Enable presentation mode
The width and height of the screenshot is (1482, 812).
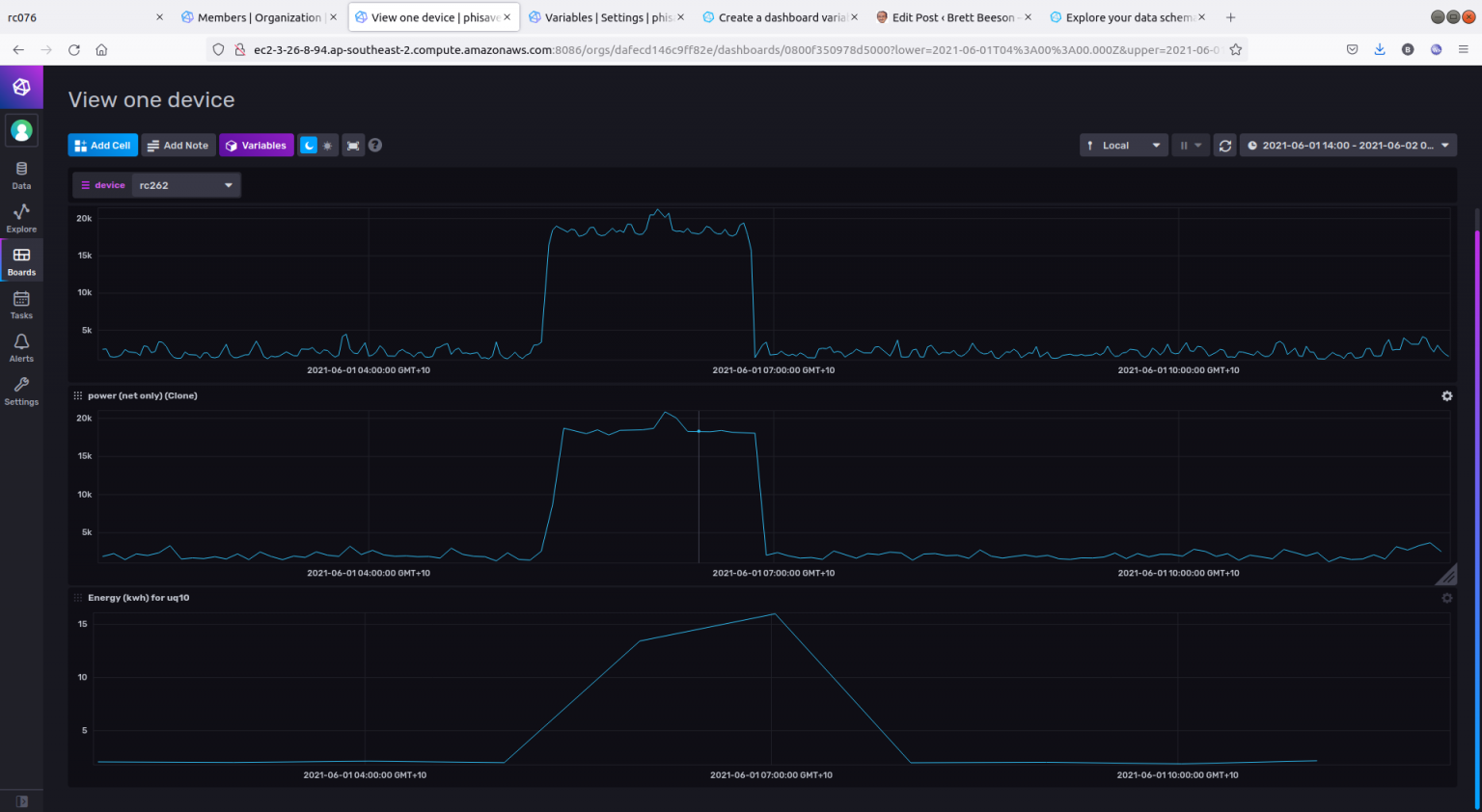[x=352, y=145]
